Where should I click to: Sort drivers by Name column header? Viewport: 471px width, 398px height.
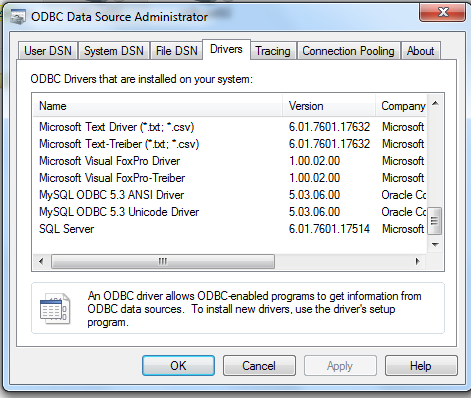click(x=158, y=106)
